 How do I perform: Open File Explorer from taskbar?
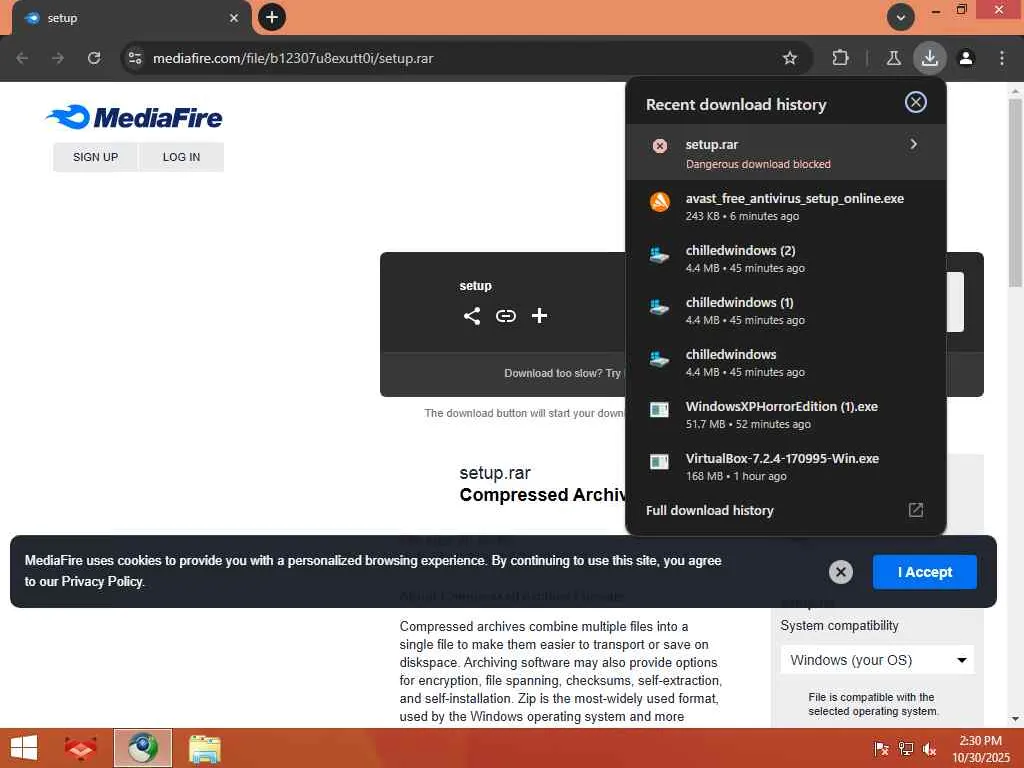pyautogui.click(x=204, y=748)
